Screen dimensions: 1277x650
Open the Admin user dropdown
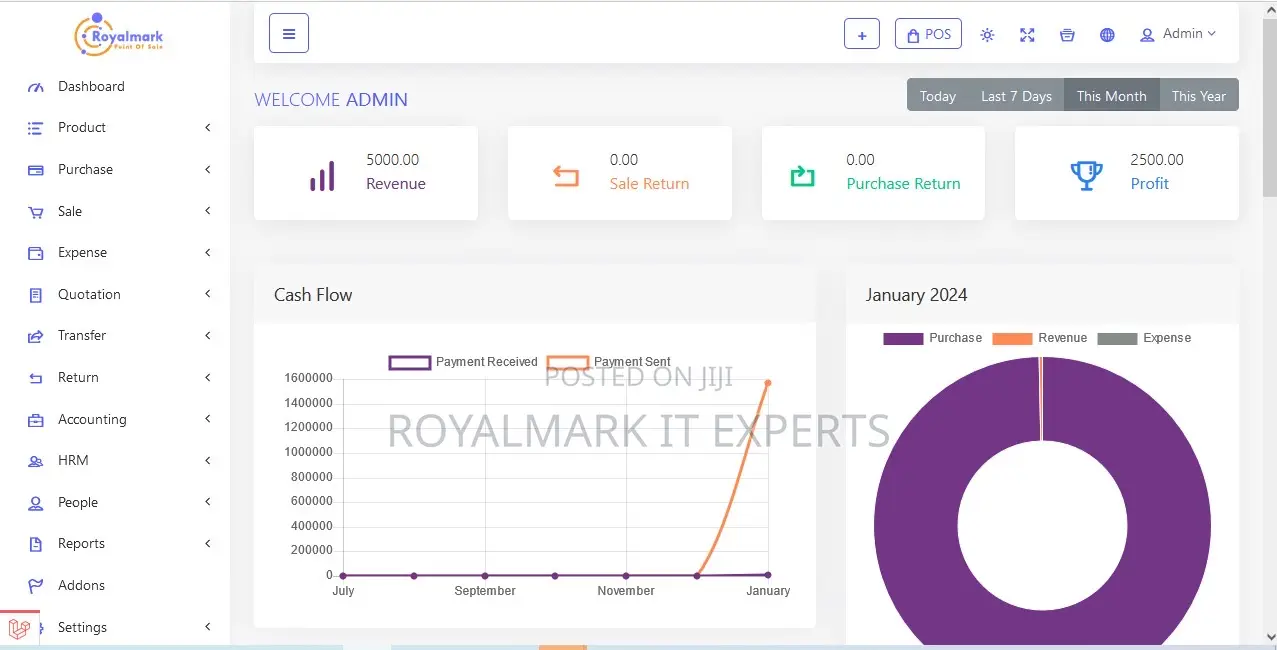[x=1178, y=34]
